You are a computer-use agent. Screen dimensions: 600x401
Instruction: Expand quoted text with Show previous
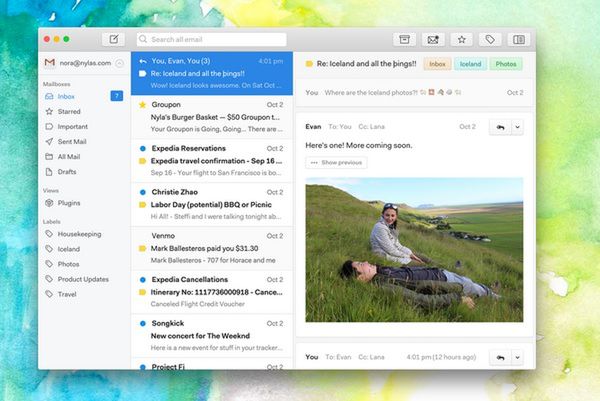coord(336,163)
